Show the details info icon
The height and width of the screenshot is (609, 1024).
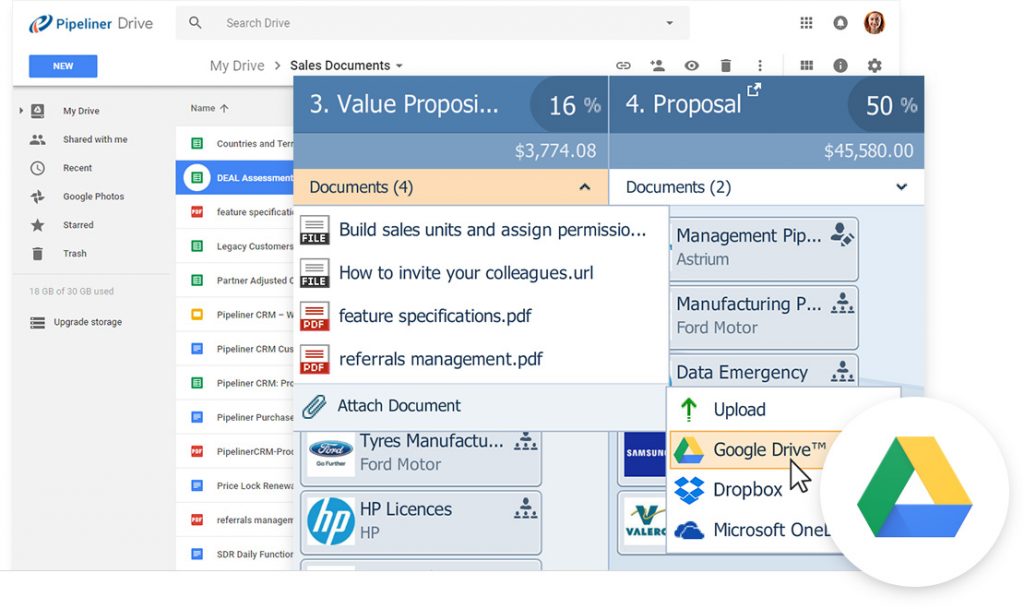pos(840,65)
